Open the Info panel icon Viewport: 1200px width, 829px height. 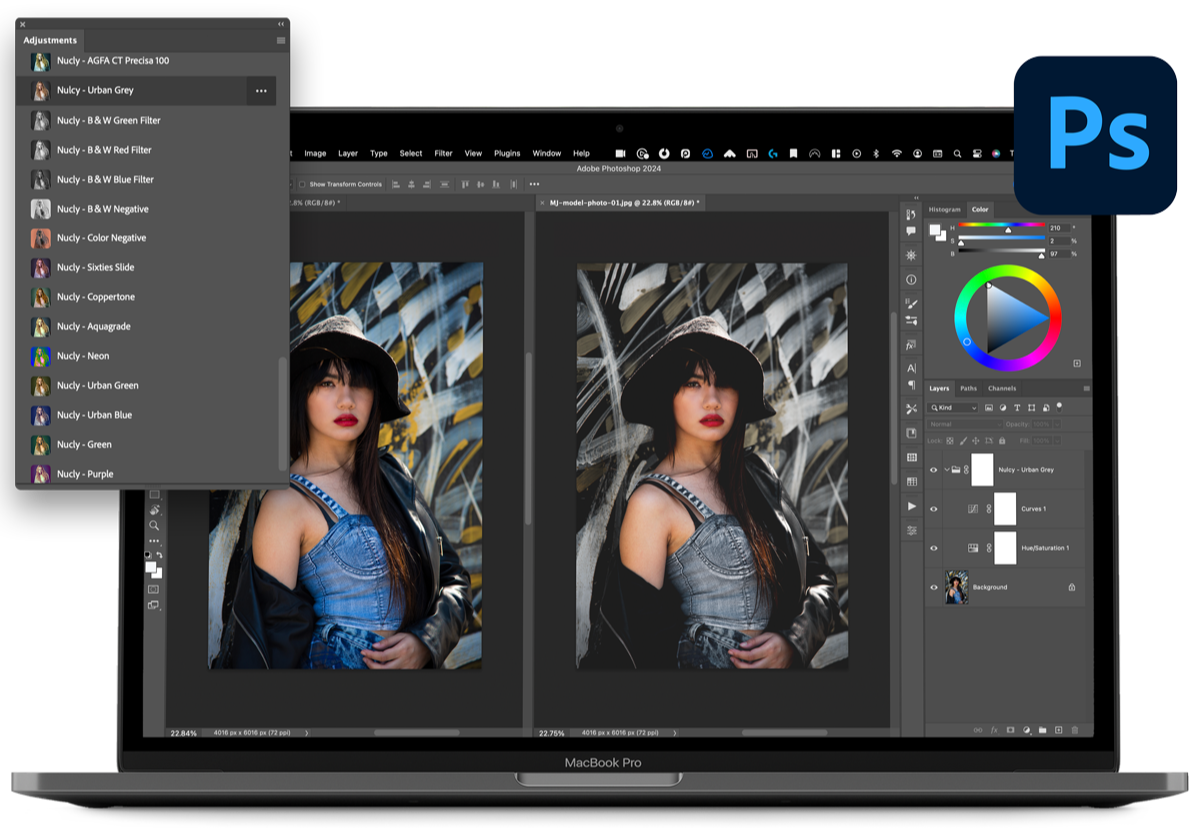911,280
